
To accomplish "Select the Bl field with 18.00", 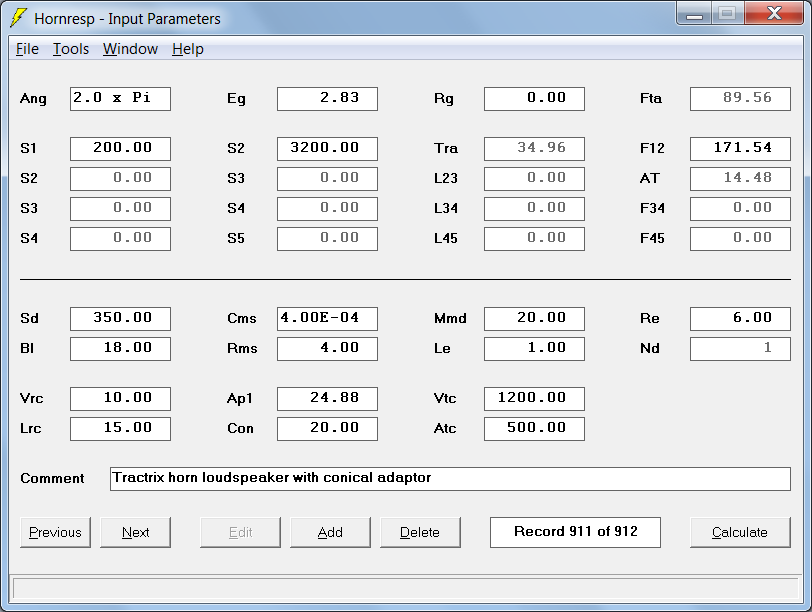I will (x=120, y=349).
